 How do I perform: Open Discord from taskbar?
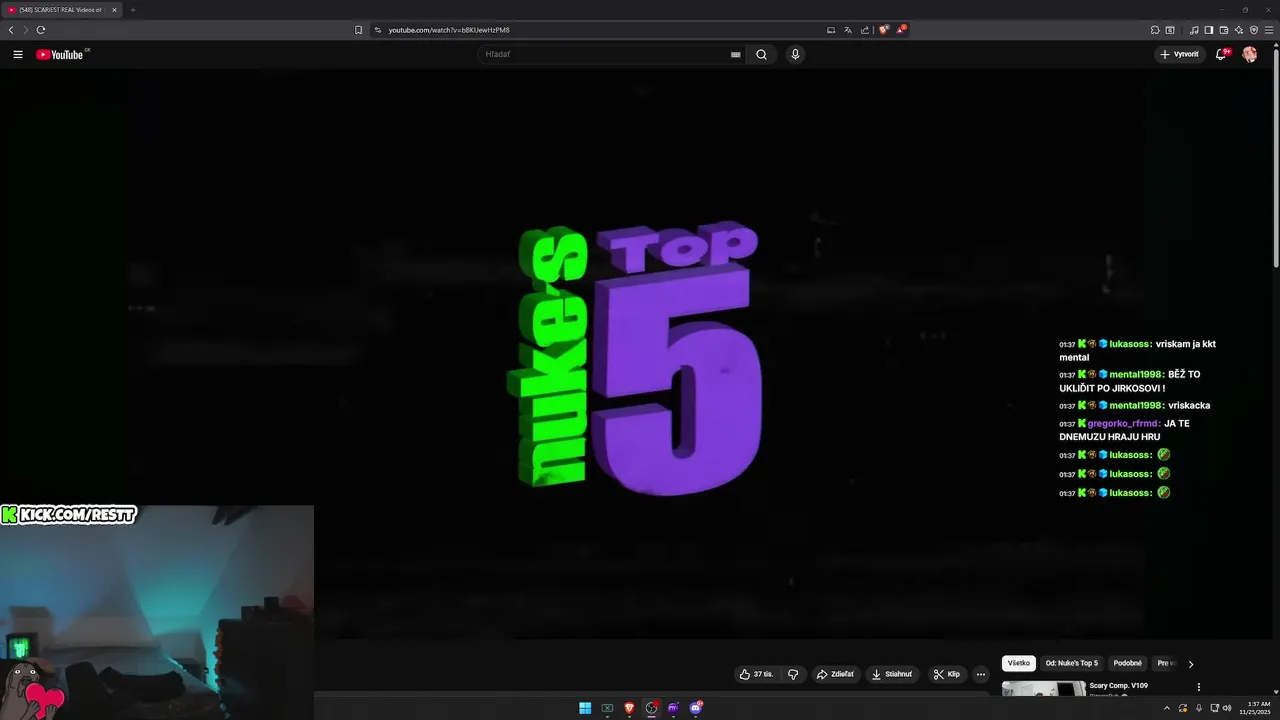(x=696, y=708)
